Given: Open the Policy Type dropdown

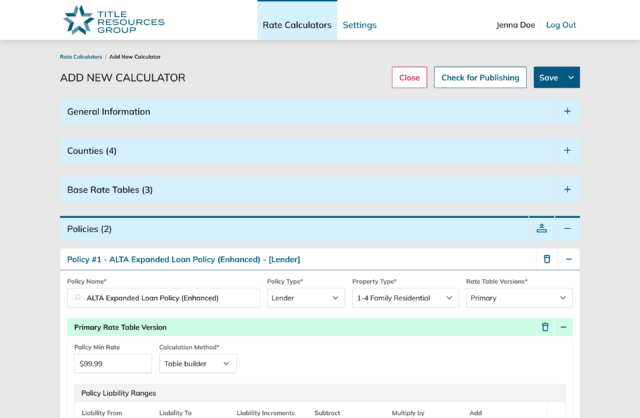Looking at the screenshot, I should click(306, 298).
